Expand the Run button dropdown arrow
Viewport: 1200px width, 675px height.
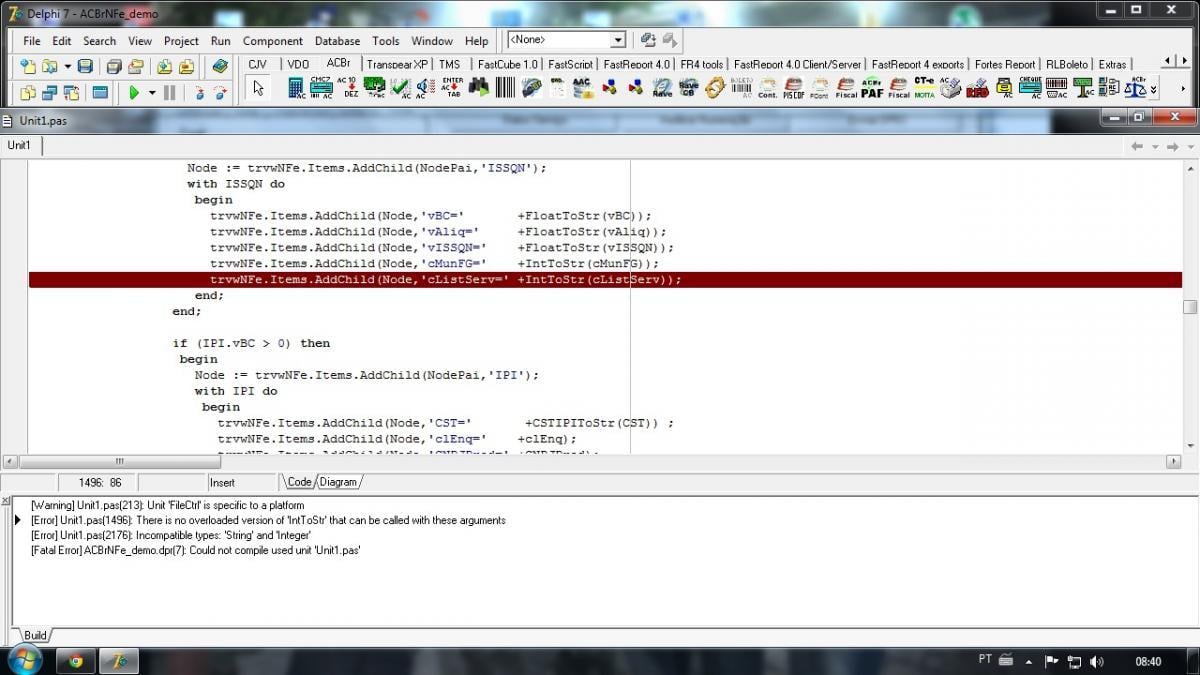pyautogui.click(x=152, y=92)
